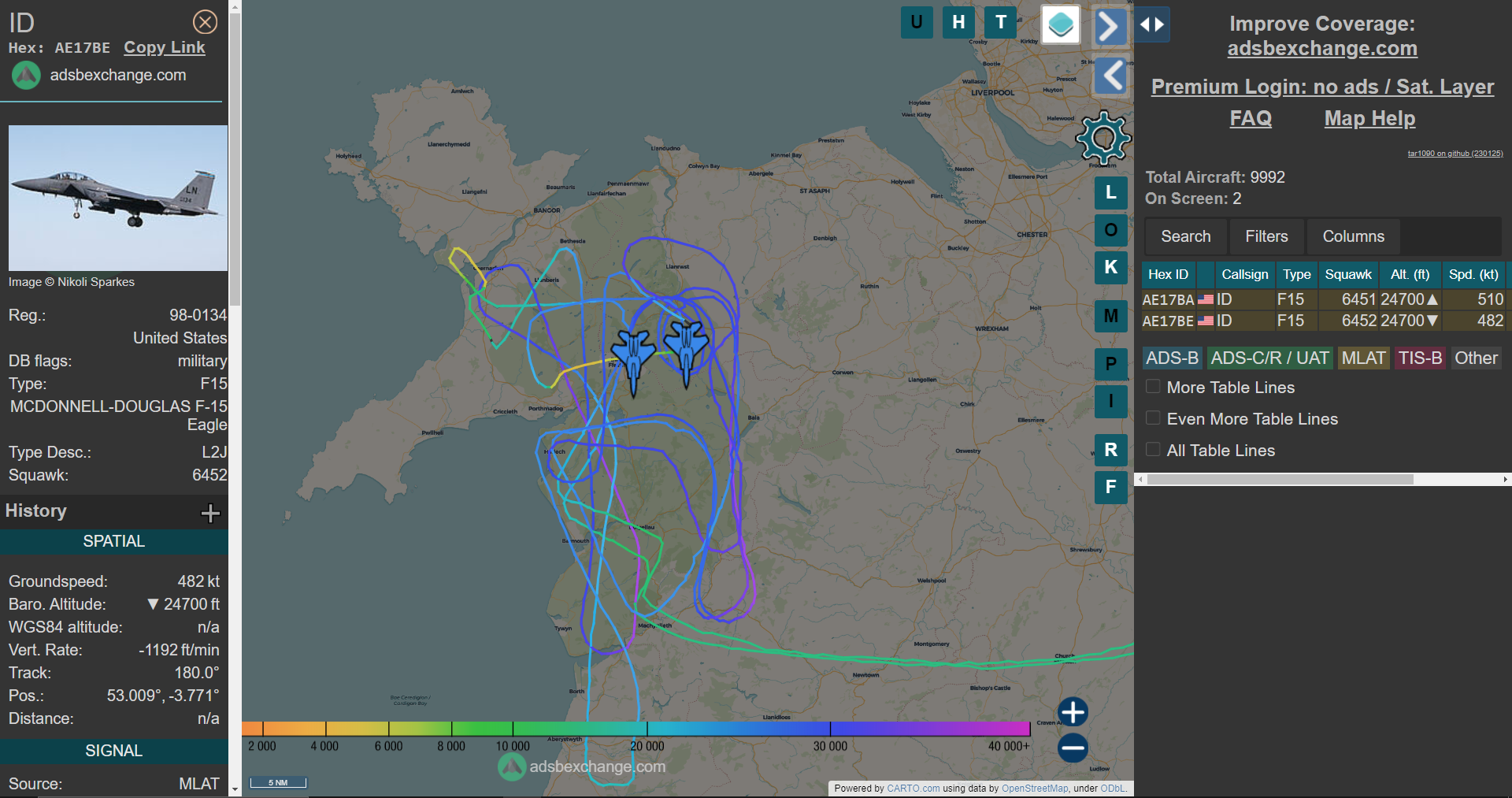This screenshot has width=1512, height=798.
Task: Click the History section title
Action: (36, 510)
